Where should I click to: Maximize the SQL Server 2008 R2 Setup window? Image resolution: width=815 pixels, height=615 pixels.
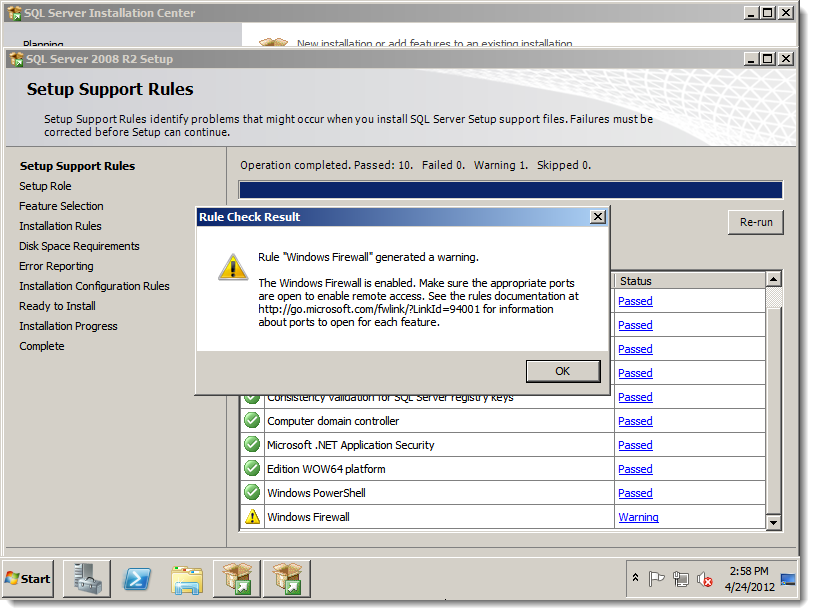[x=768, y=59]
